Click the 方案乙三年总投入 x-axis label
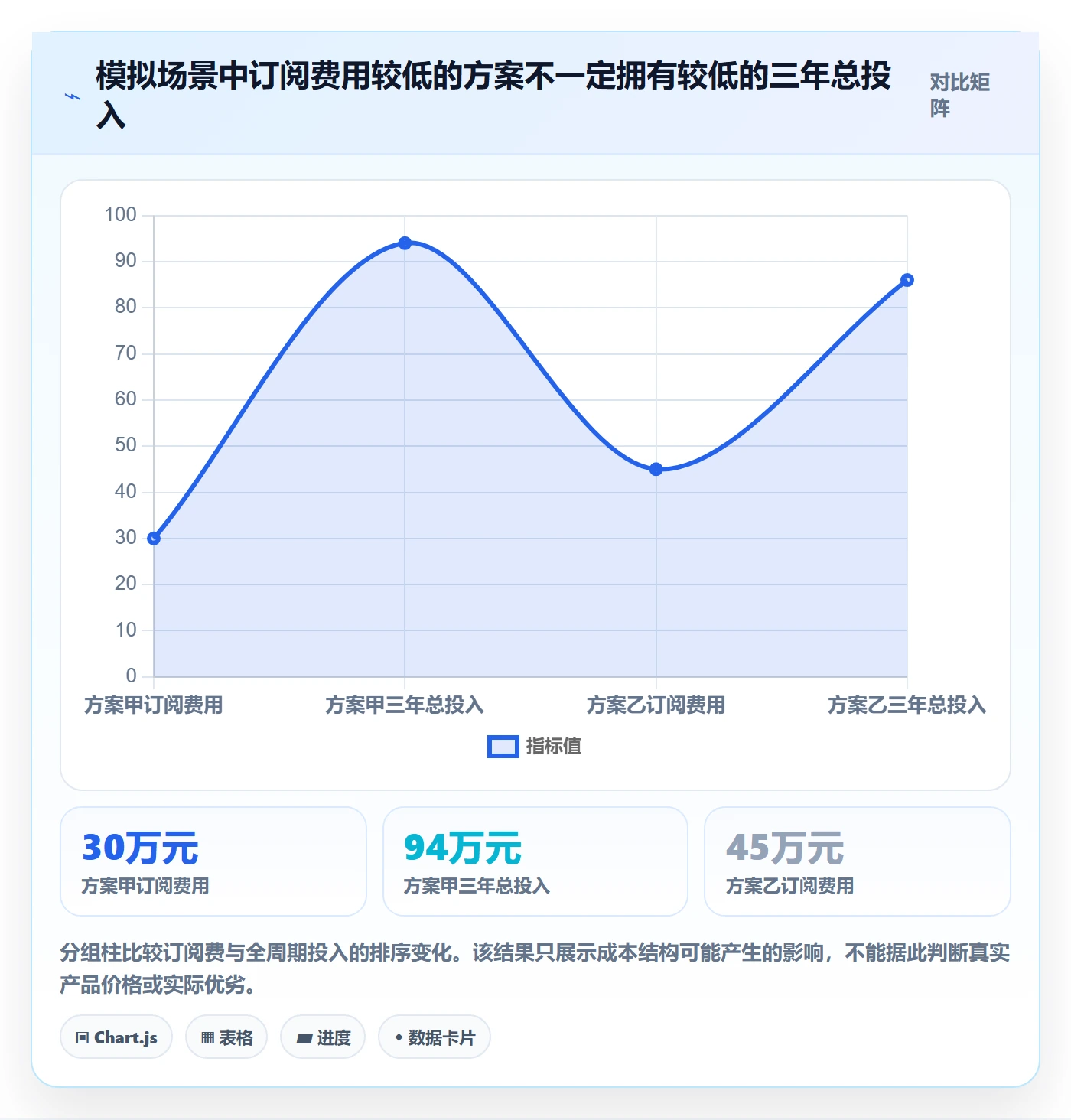This screenshot has height=1120, width=1071. [x=907, y=705]
